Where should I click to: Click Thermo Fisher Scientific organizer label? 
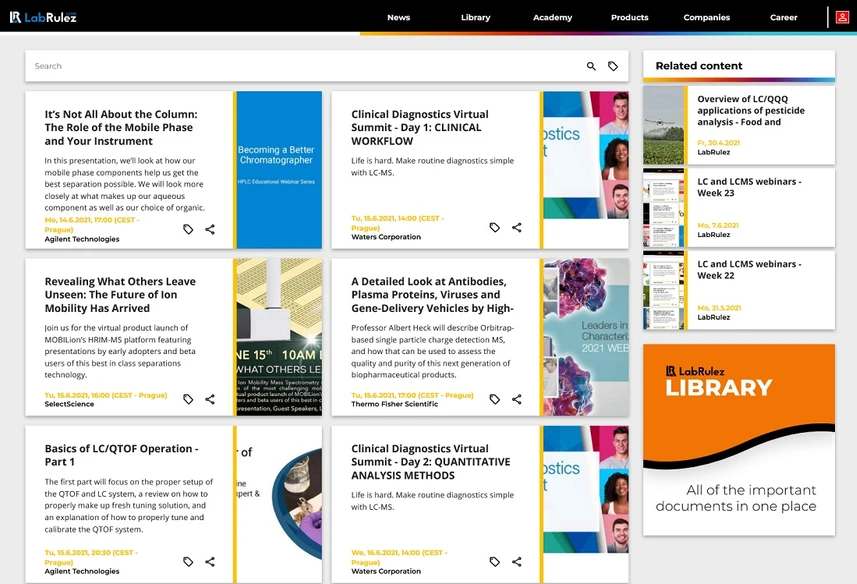click(x=395, y=404)
